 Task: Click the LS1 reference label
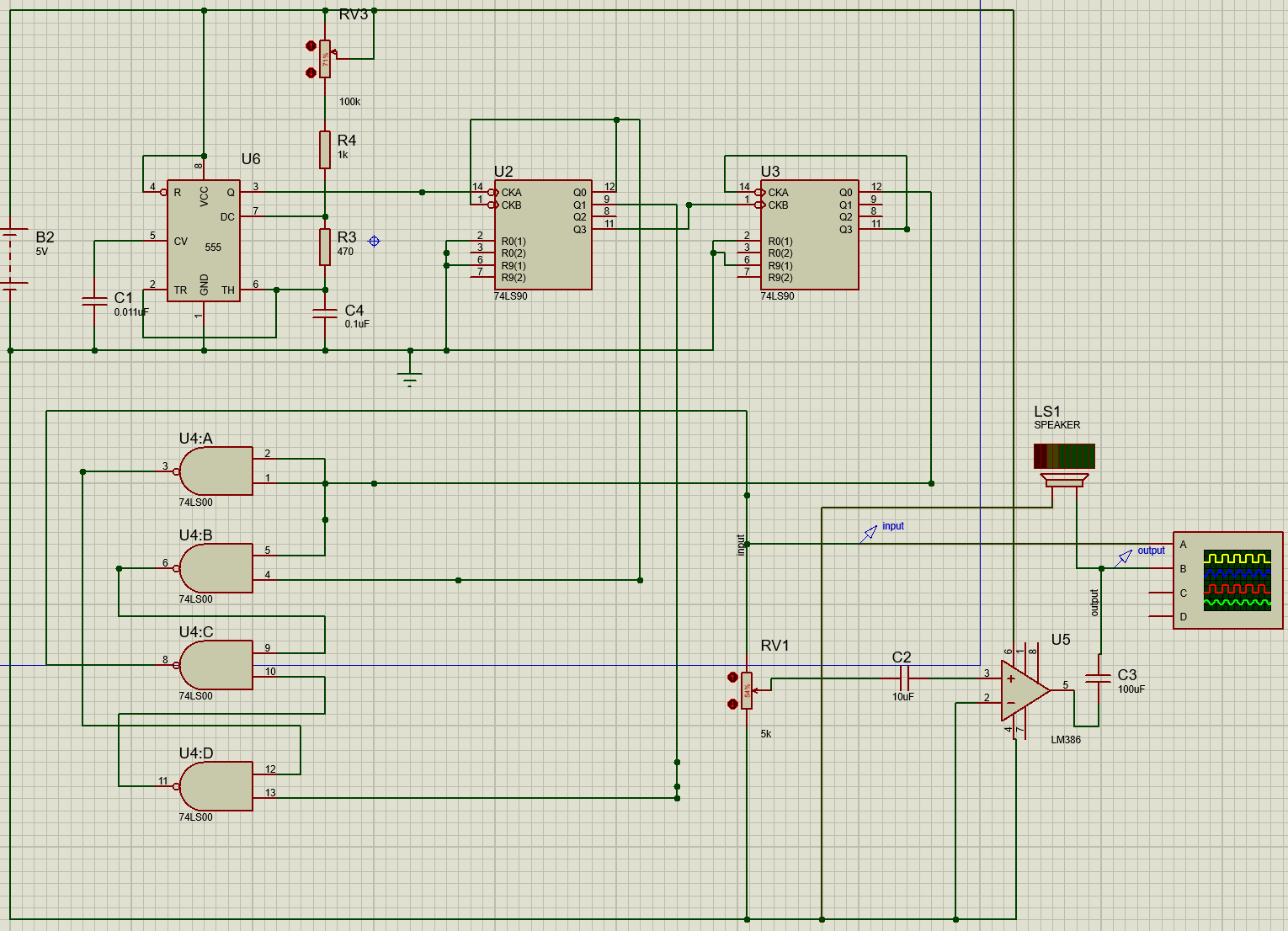[x=1047, y=412]
